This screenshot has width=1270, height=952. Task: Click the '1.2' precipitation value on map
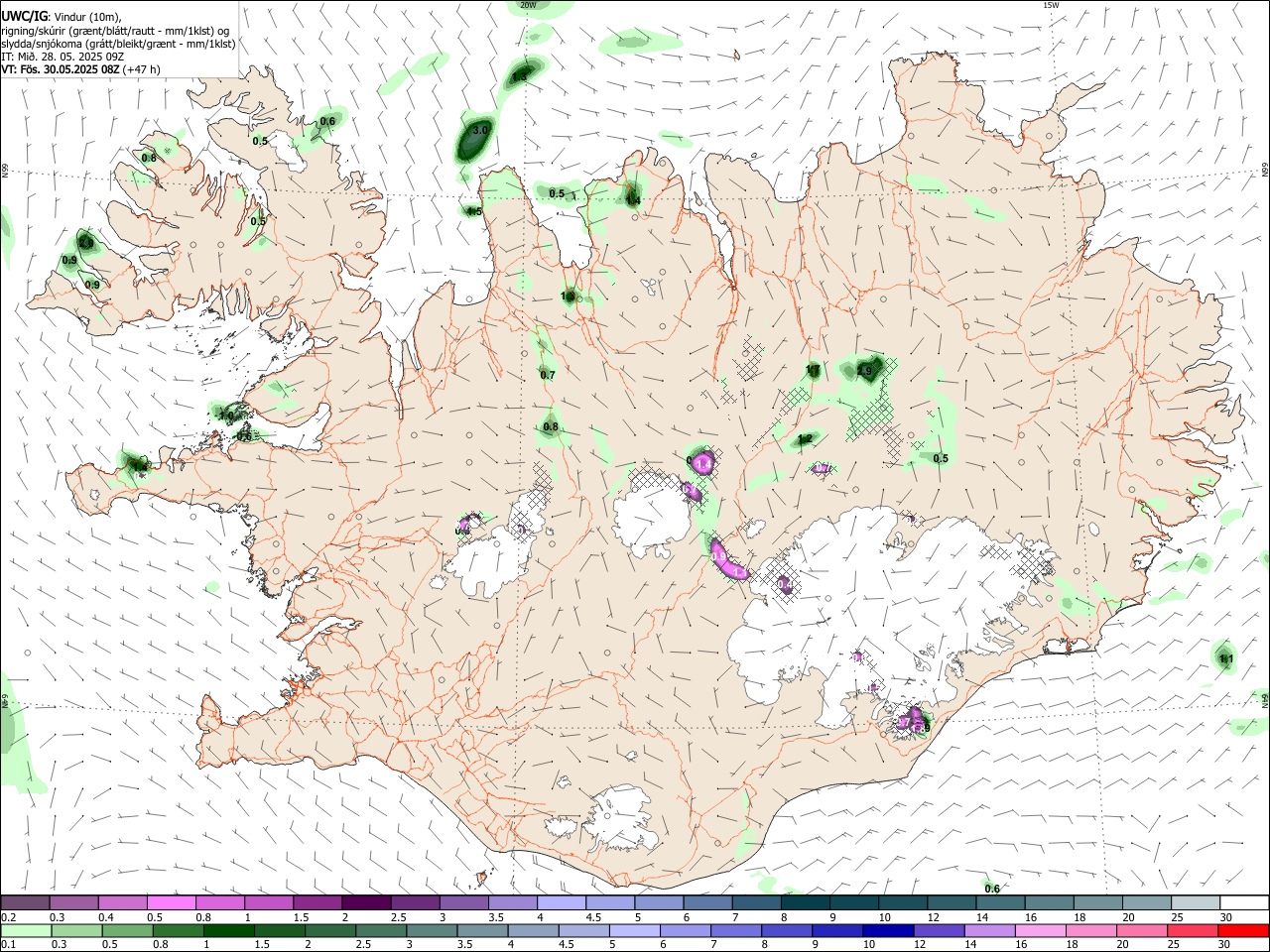[x=806, y=439]
